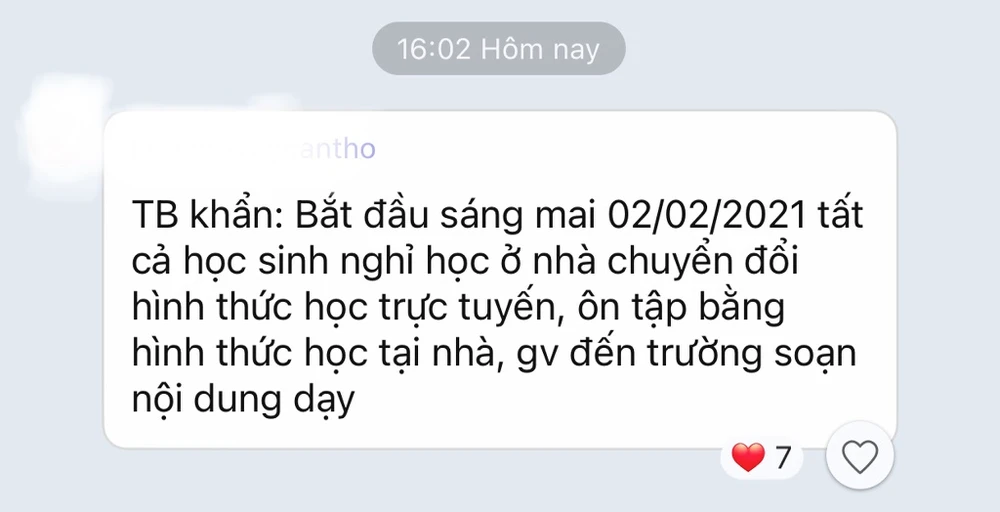Select the 'TB khẩn' message bubble

pos(500,279)
